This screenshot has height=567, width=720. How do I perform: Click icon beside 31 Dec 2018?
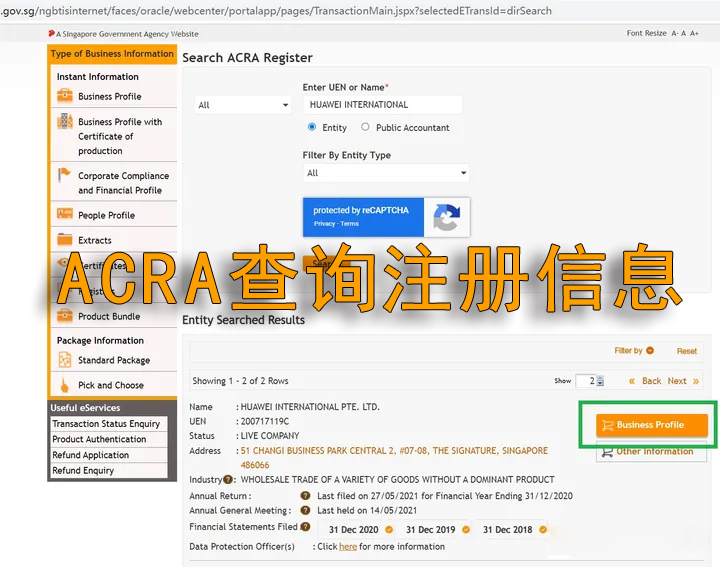click(543, 529)
